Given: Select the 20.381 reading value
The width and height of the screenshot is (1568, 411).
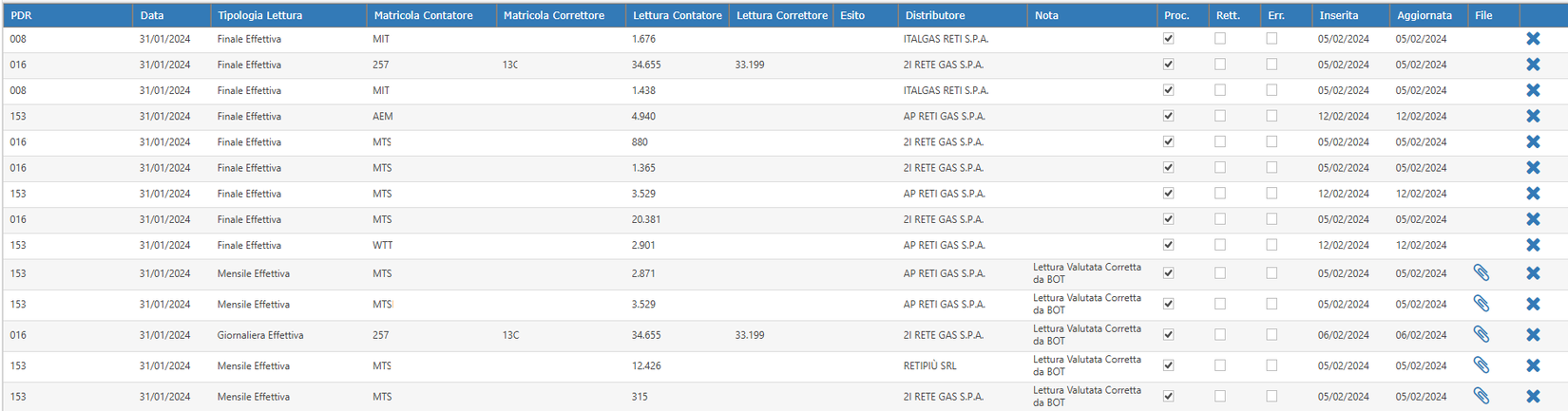Looking at the screenshot, I should (x=646, y=219).
